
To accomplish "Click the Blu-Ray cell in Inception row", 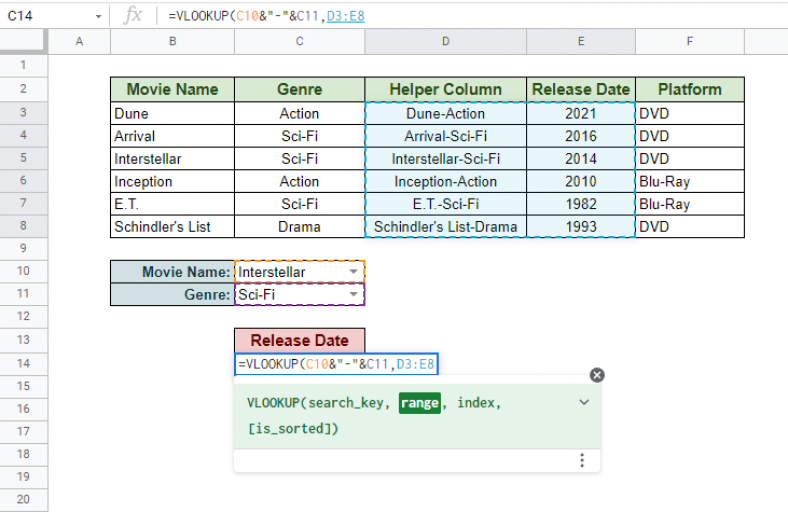I will 690,181.
